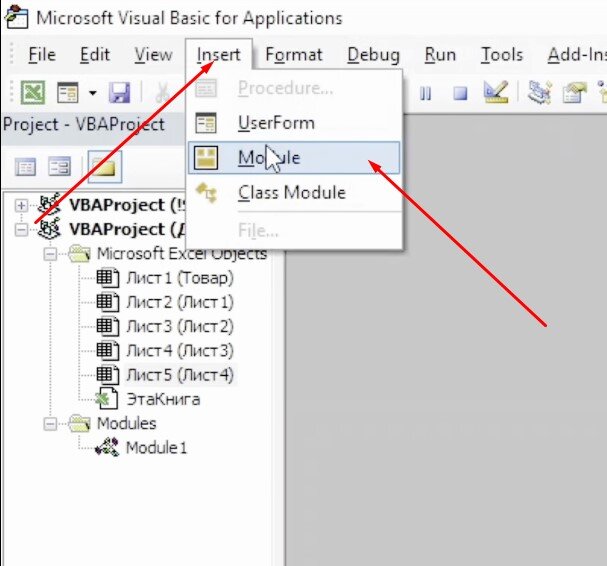Select Лист1 (Товар) sheet

click(x=180, y=278)
